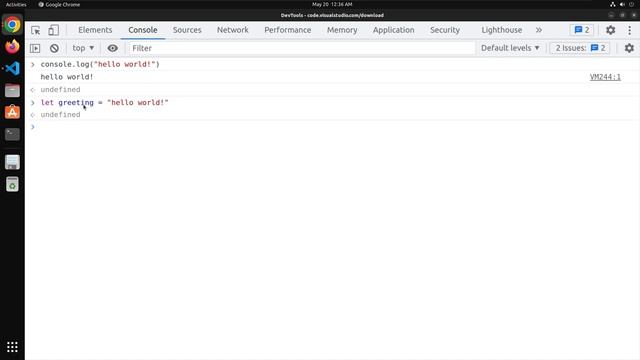Open the Application tab
This screenshot has width=640, height=360.
click(393, 30)
